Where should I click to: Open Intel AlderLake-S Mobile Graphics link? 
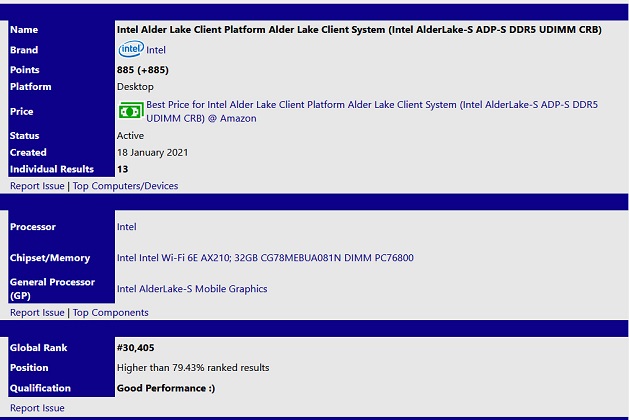[x=192, y=289]
